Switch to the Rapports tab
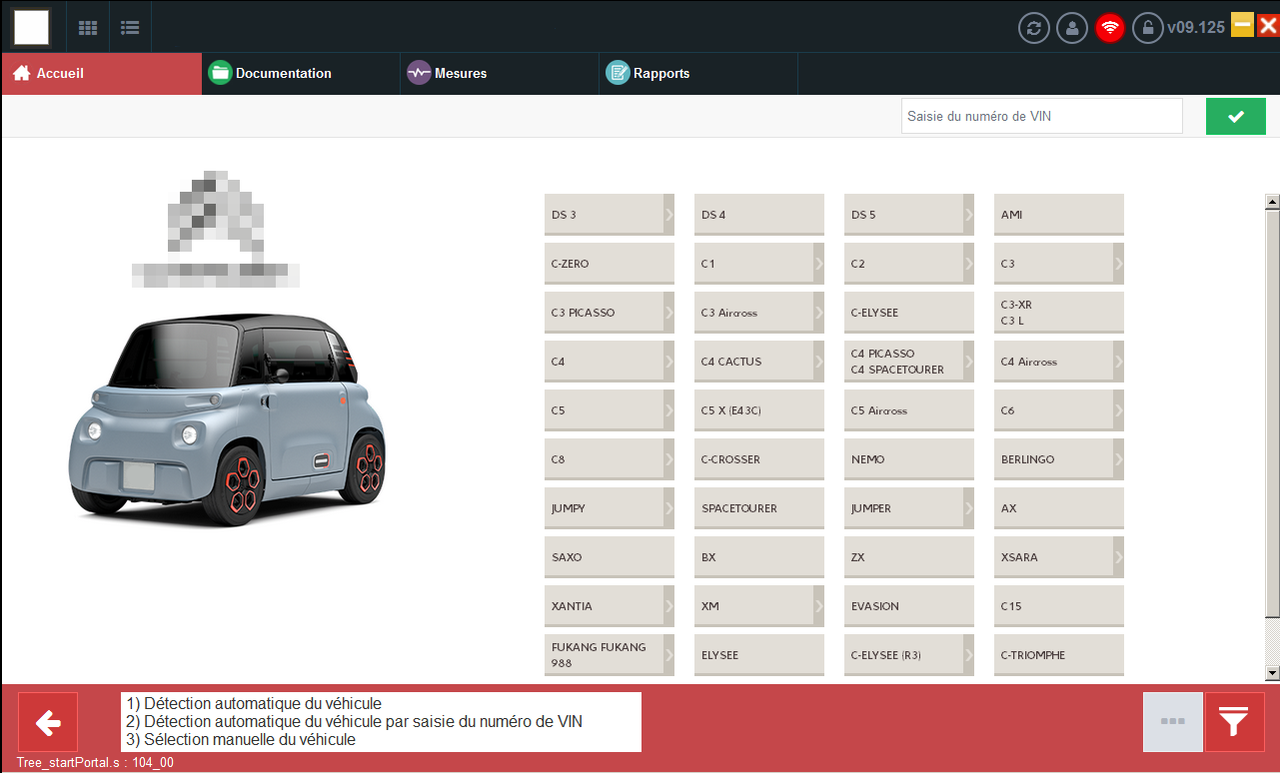The height and width of the screenshot is (773, 1280). (x=698, y=73)
